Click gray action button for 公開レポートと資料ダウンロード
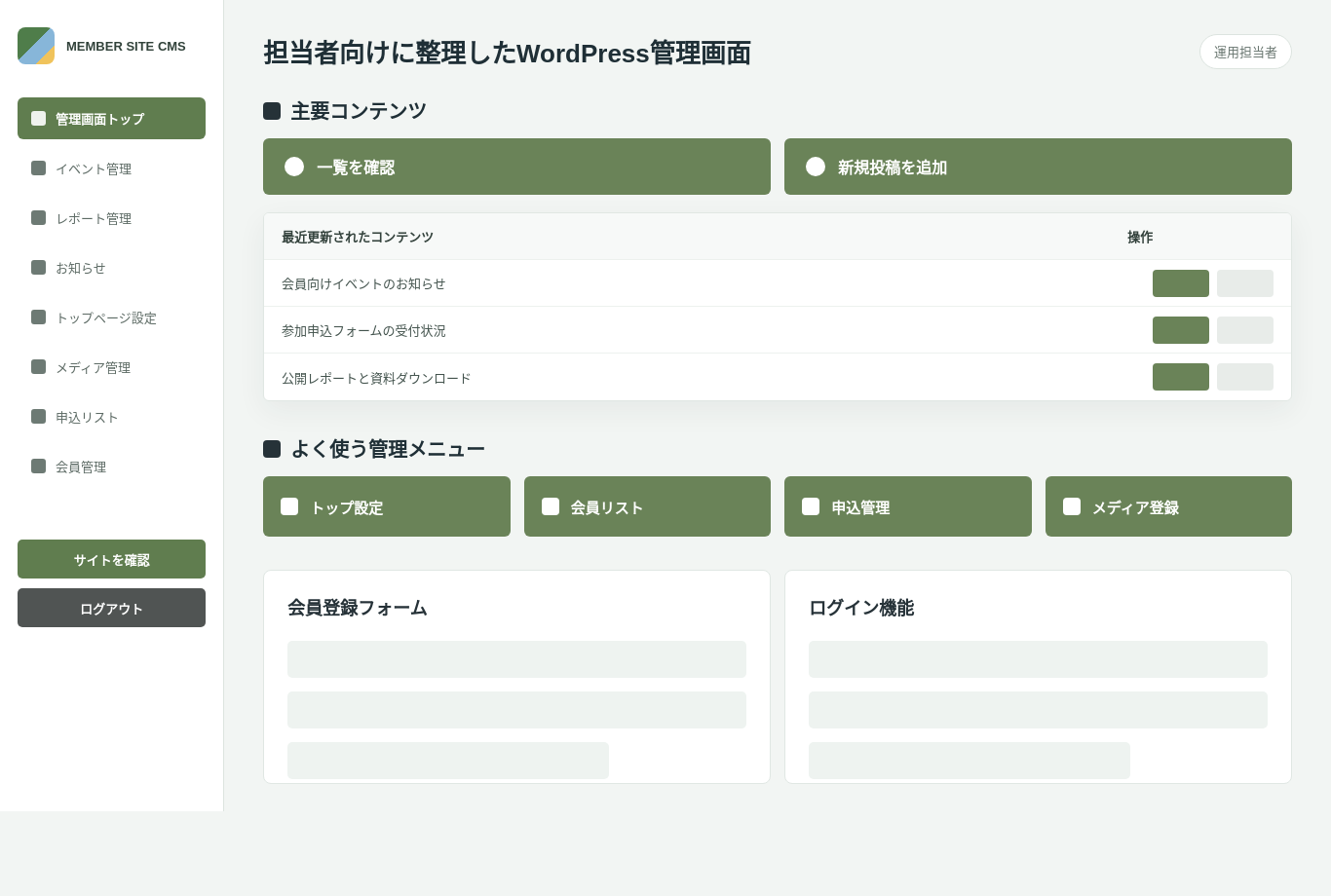The height and width of the screenshot is (896, 1331). [x=1245, y=377]
